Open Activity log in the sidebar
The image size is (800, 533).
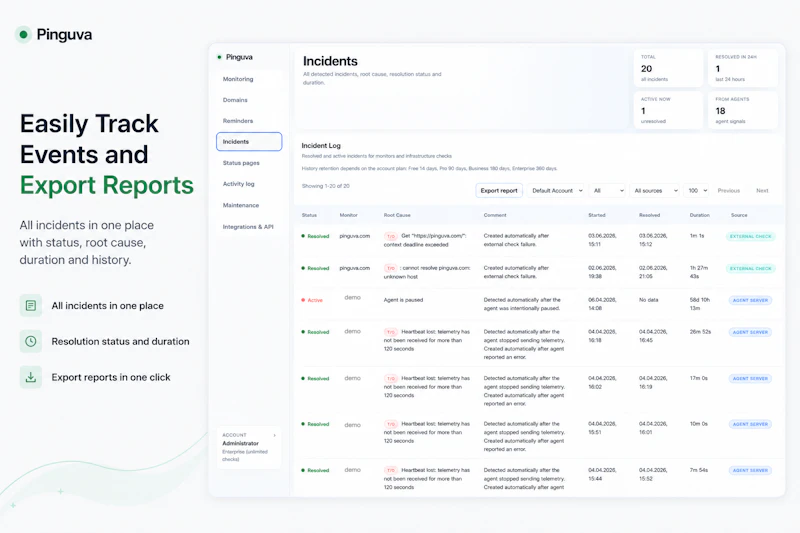[x=238, y=184]
